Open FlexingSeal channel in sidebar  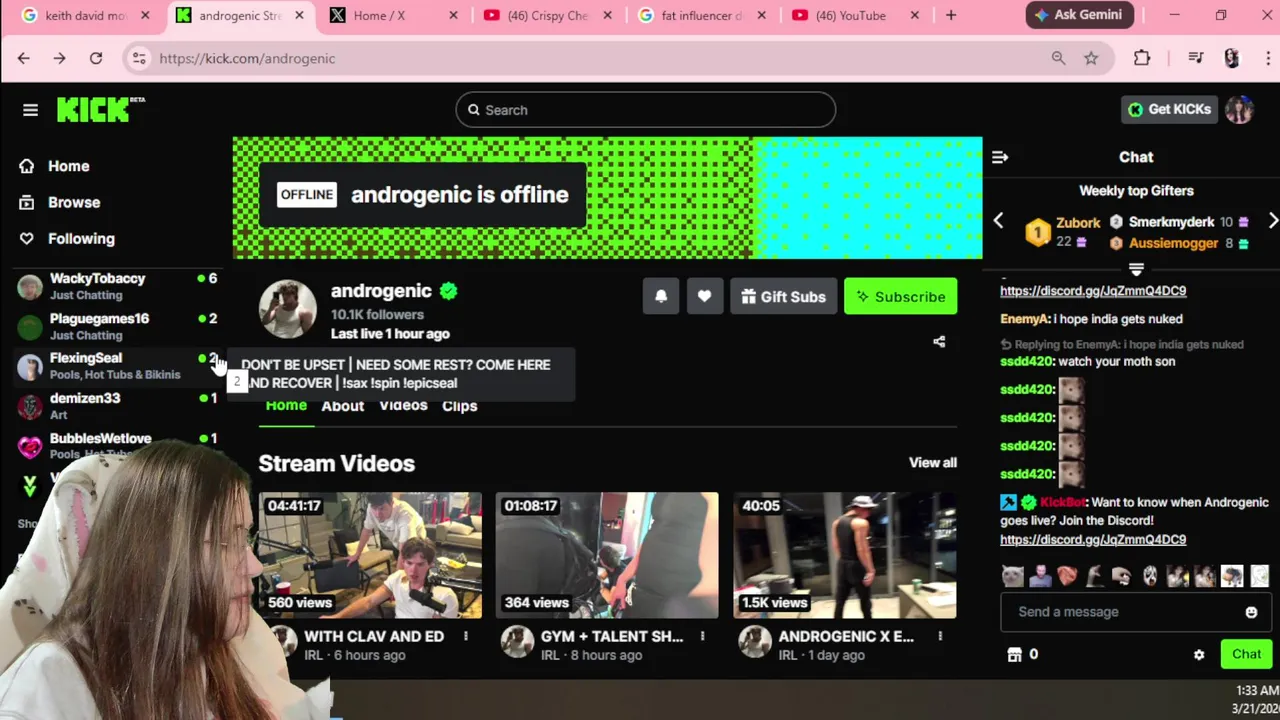click(118, 366)
